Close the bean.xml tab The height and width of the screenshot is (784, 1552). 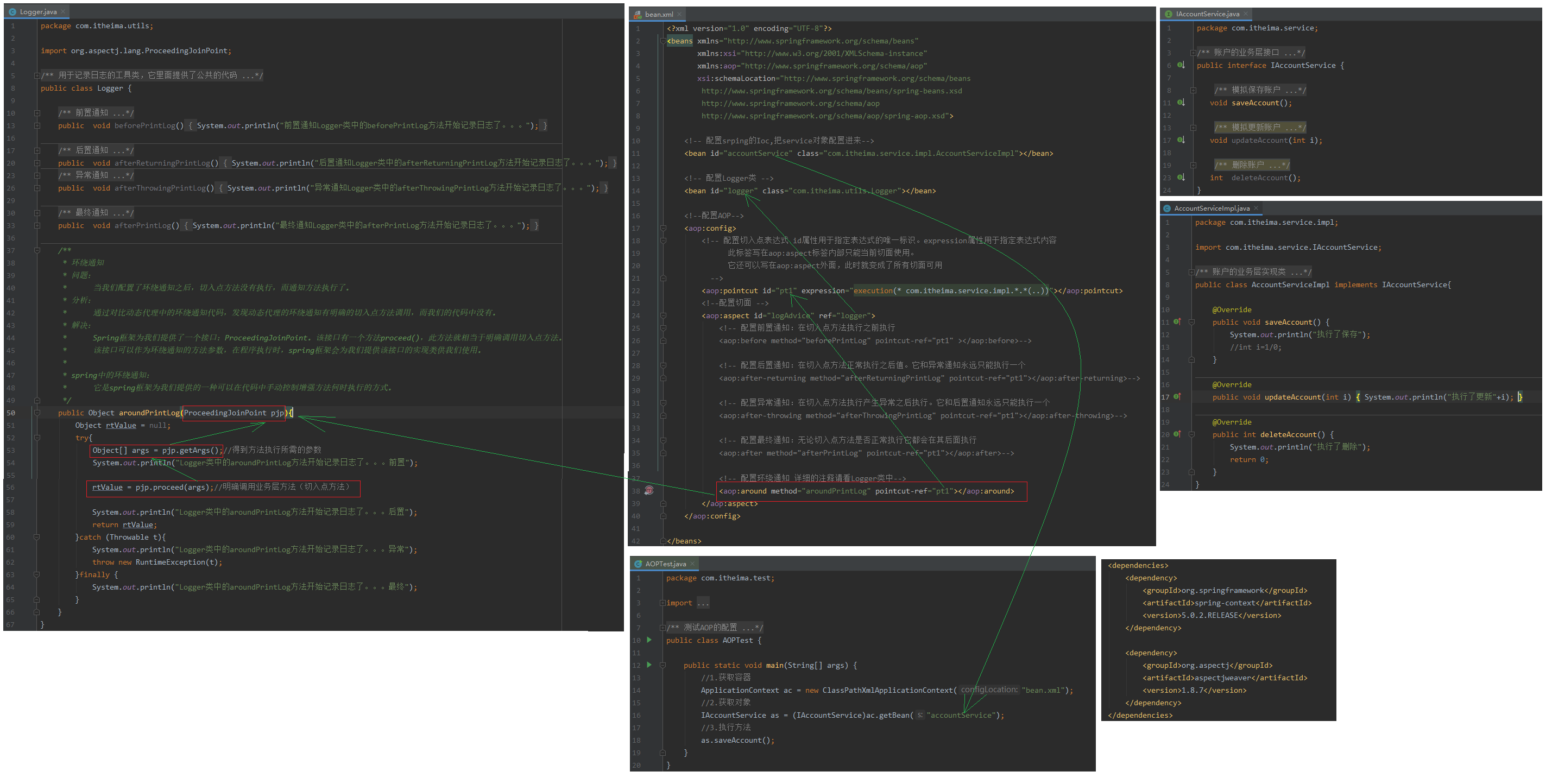tap(679, 15)
